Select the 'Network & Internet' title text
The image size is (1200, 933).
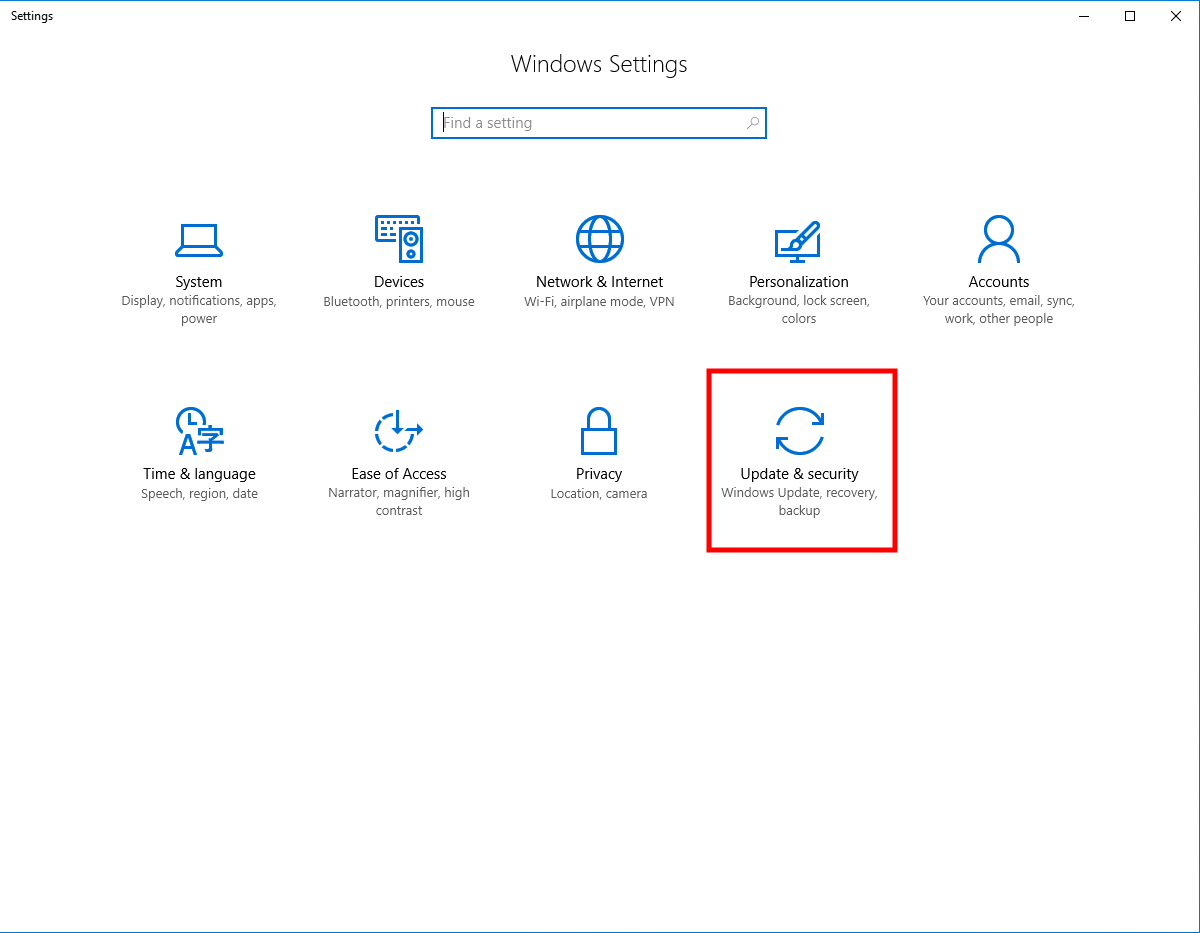[599, 282]
